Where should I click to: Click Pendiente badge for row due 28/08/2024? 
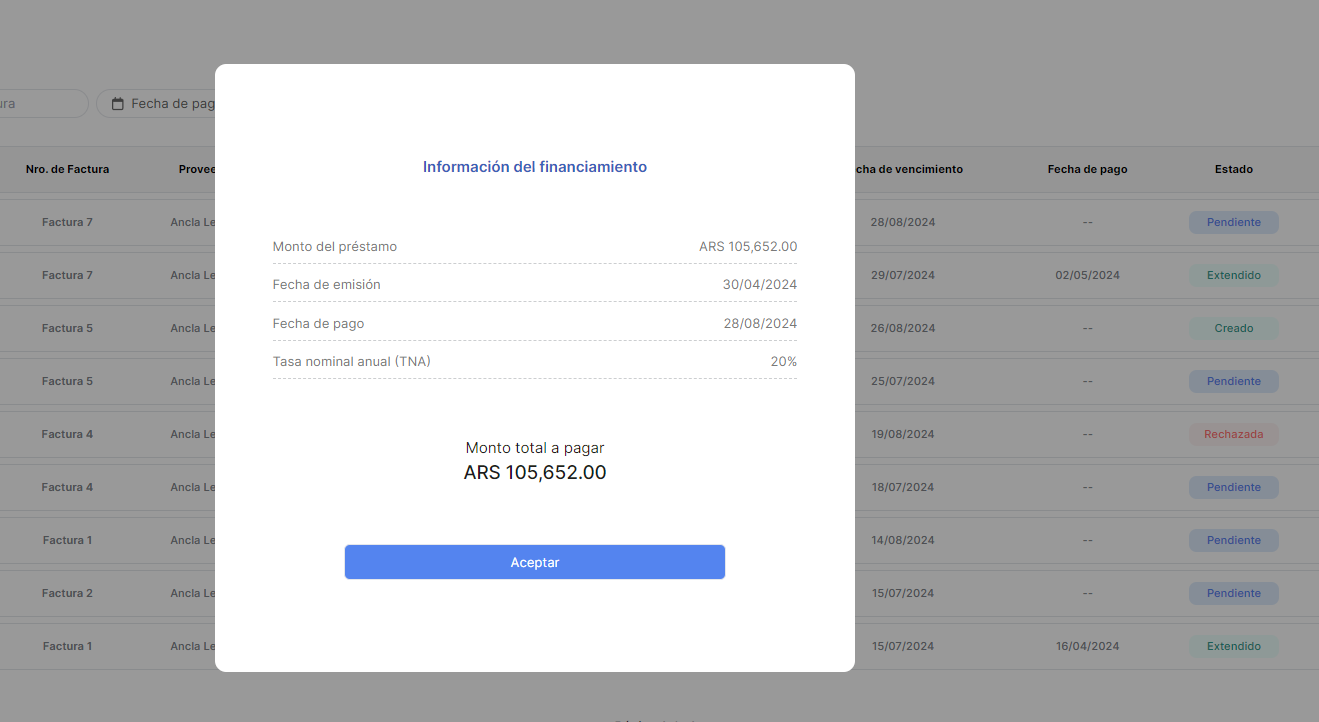[x=1233, y=222]
